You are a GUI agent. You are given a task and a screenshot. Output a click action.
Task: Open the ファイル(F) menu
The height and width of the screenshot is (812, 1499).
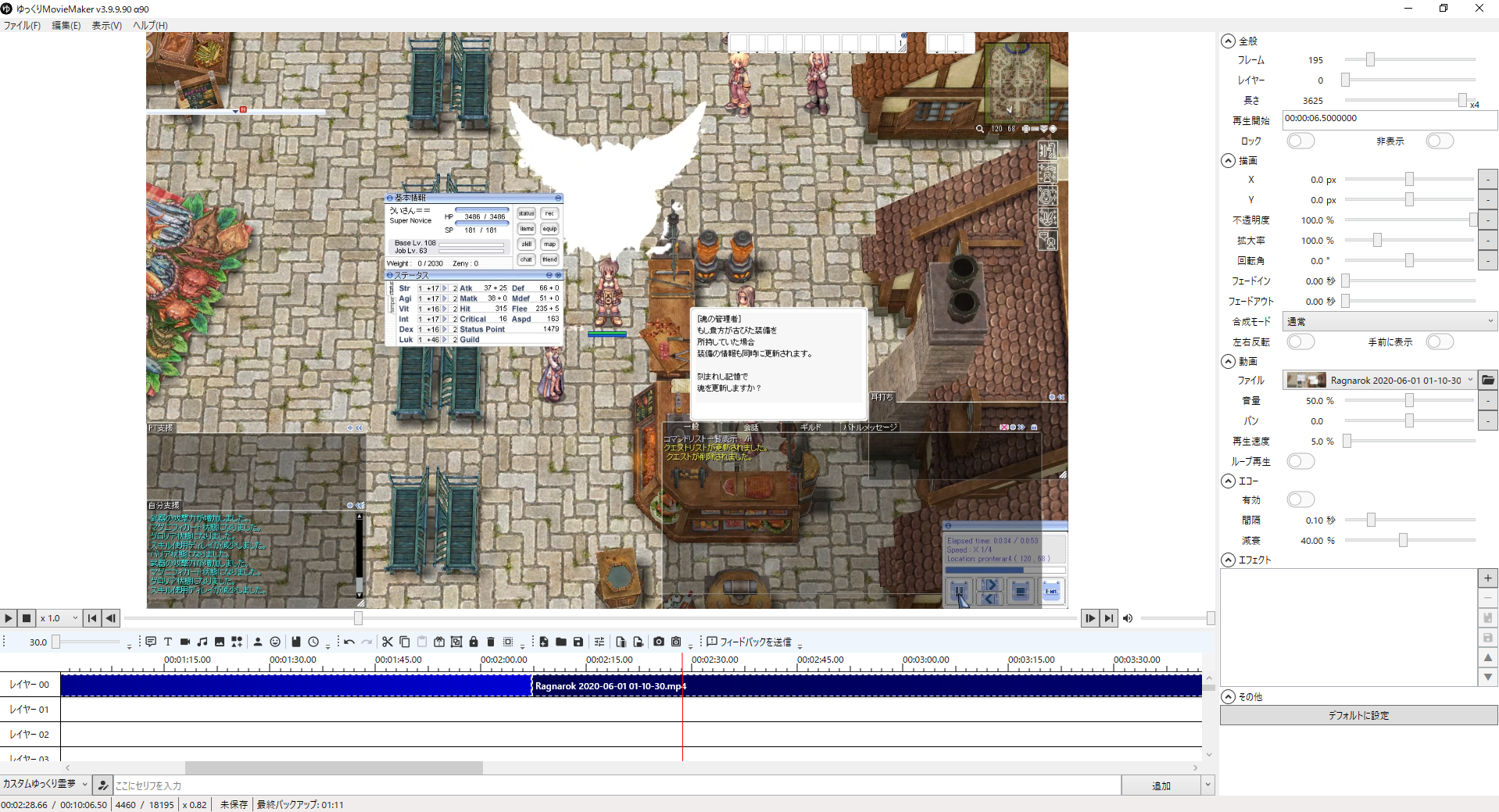pos(22,25)
